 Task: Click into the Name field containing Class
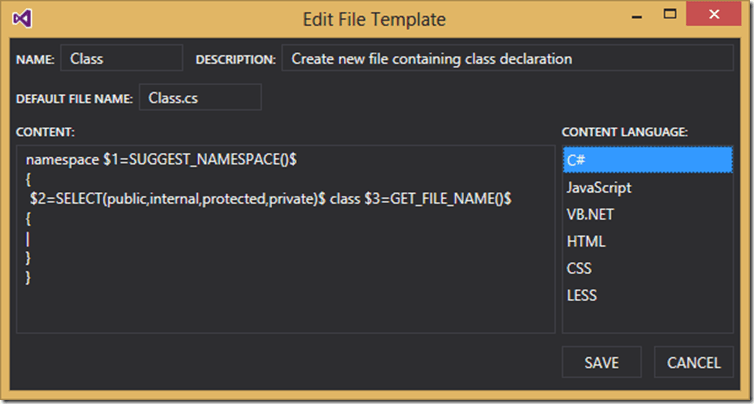121,59
